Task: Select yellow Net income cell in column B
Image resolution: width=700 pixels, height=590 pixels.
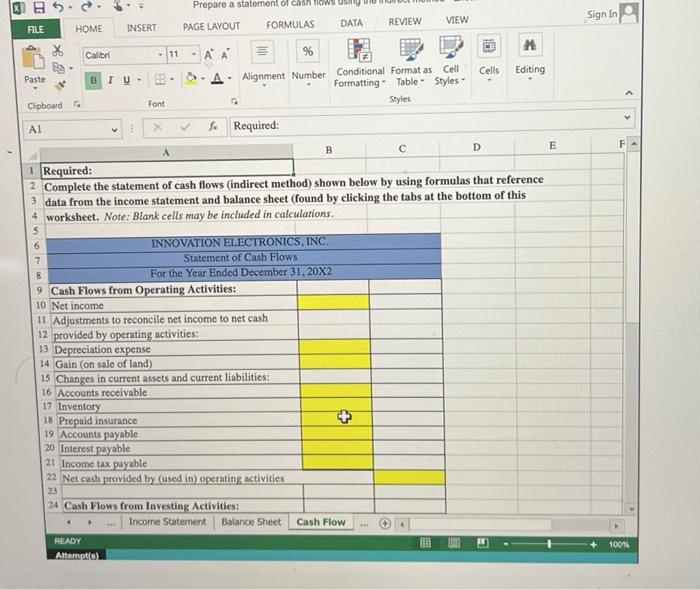Action: [x=333, y=302]
